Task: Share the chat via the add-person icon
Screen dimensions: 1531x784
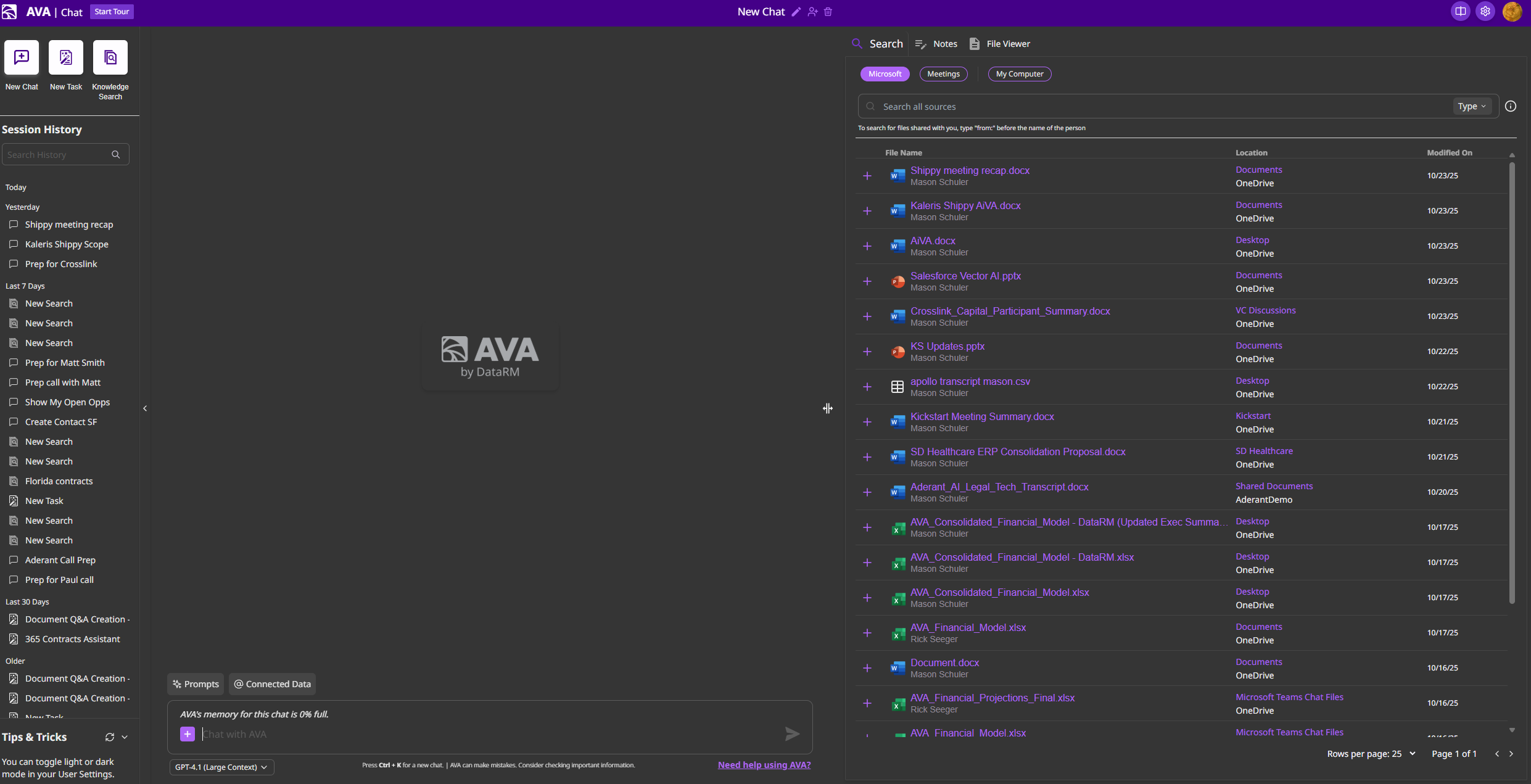Action: coord(812,11)
